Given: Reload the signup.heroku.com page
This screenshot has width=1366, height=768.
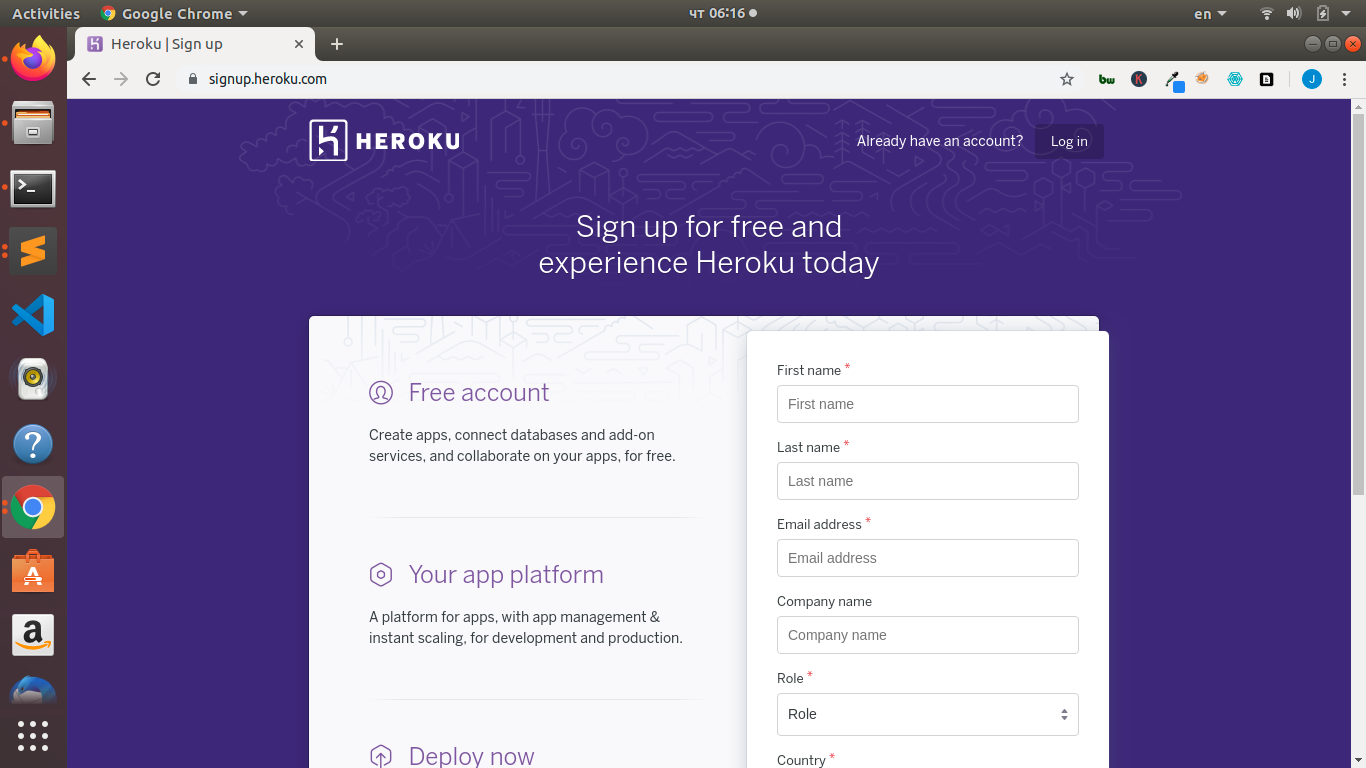Looking at the screenshot, I should point(152,78).
